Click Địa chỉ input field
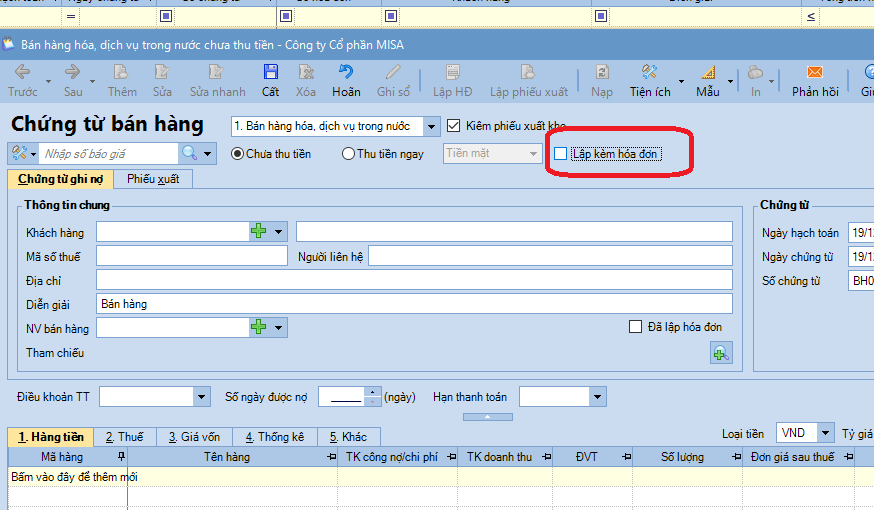Image resolution: width=874 pixels, height=510 pixels. [414, 280]
